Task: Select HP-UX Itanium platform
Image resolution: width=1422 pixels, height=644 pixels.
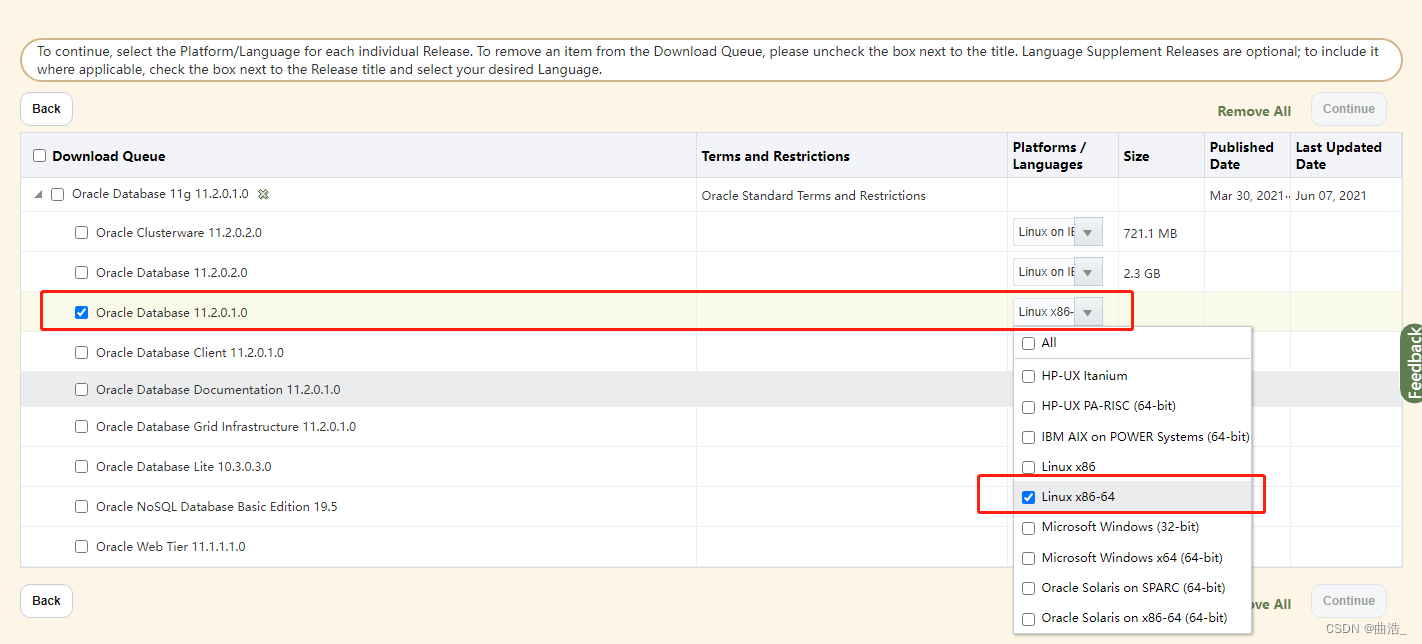Action: (1028, 376)
